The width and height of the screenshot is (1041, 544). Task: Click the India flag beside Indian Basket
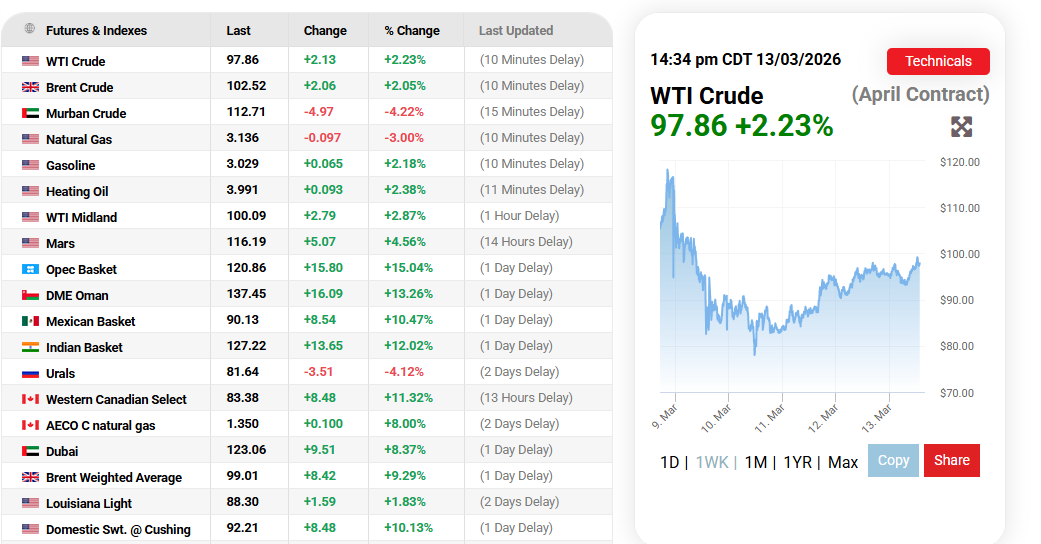point(30,347)
